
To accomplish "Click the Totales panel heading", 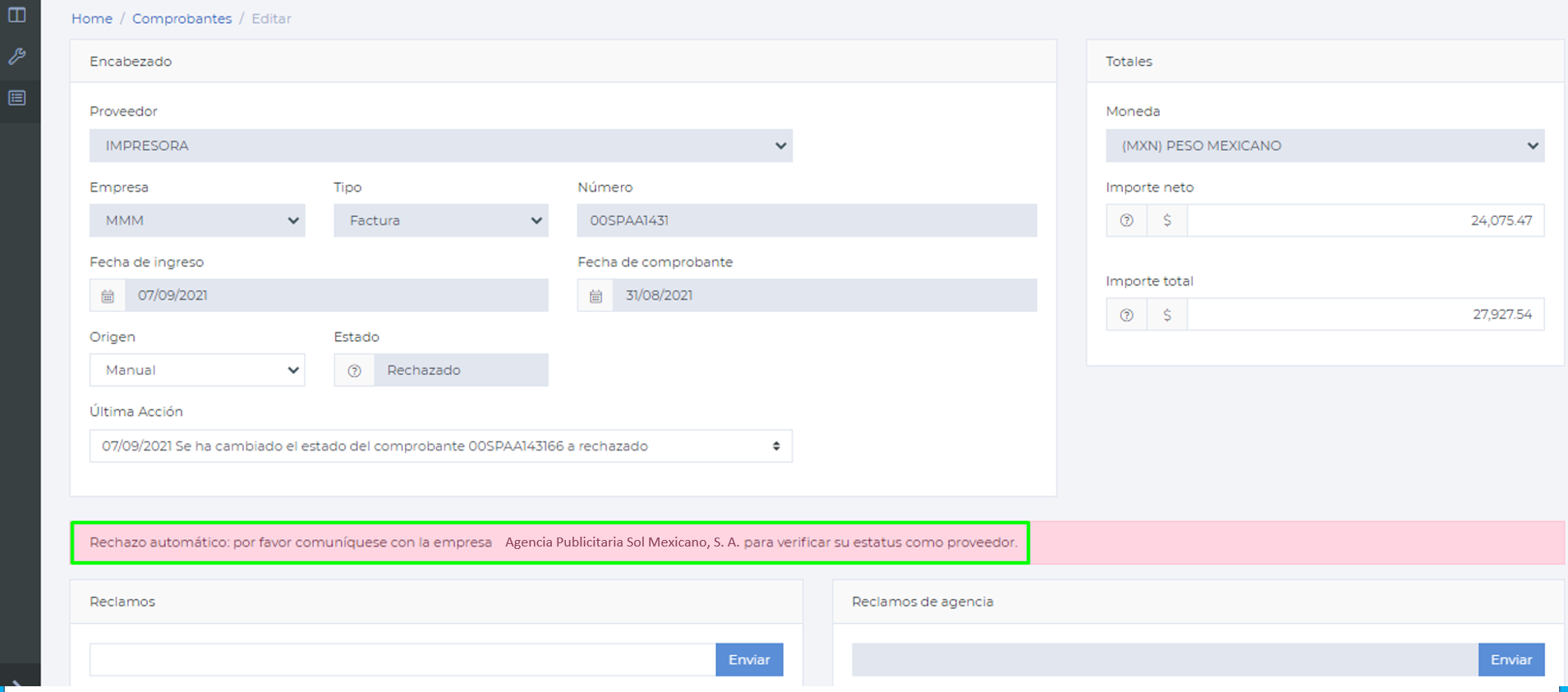I will click(x=1129, y=62).
